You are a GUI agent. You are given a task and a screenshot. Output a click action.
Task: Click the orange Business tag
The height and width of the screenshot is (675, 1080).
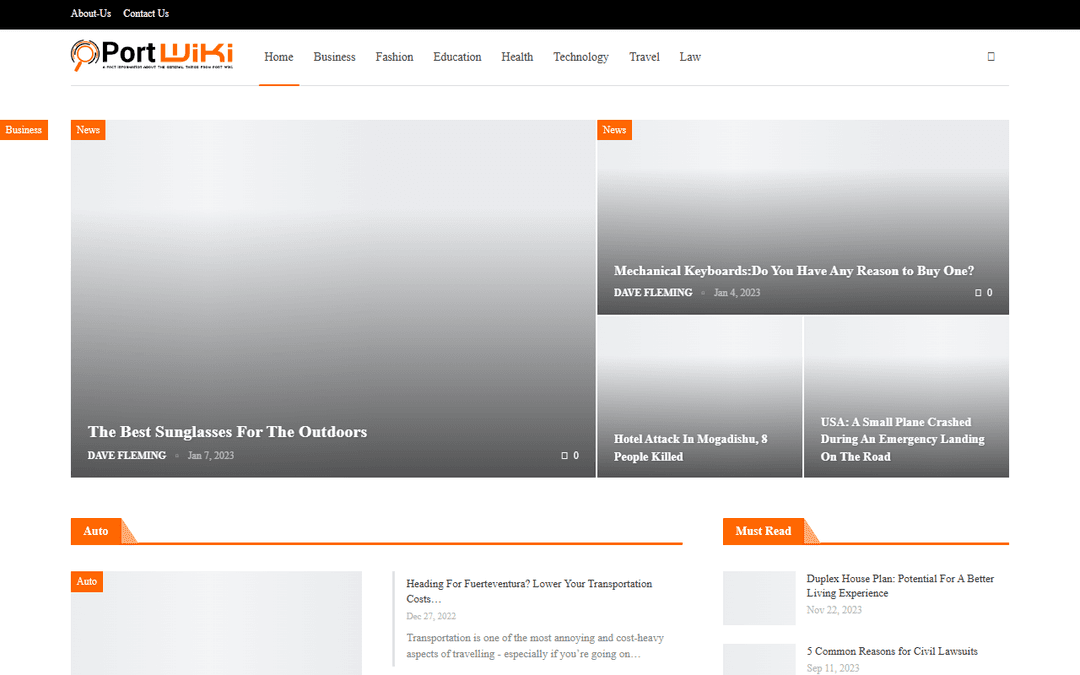[x=23, y=129]
